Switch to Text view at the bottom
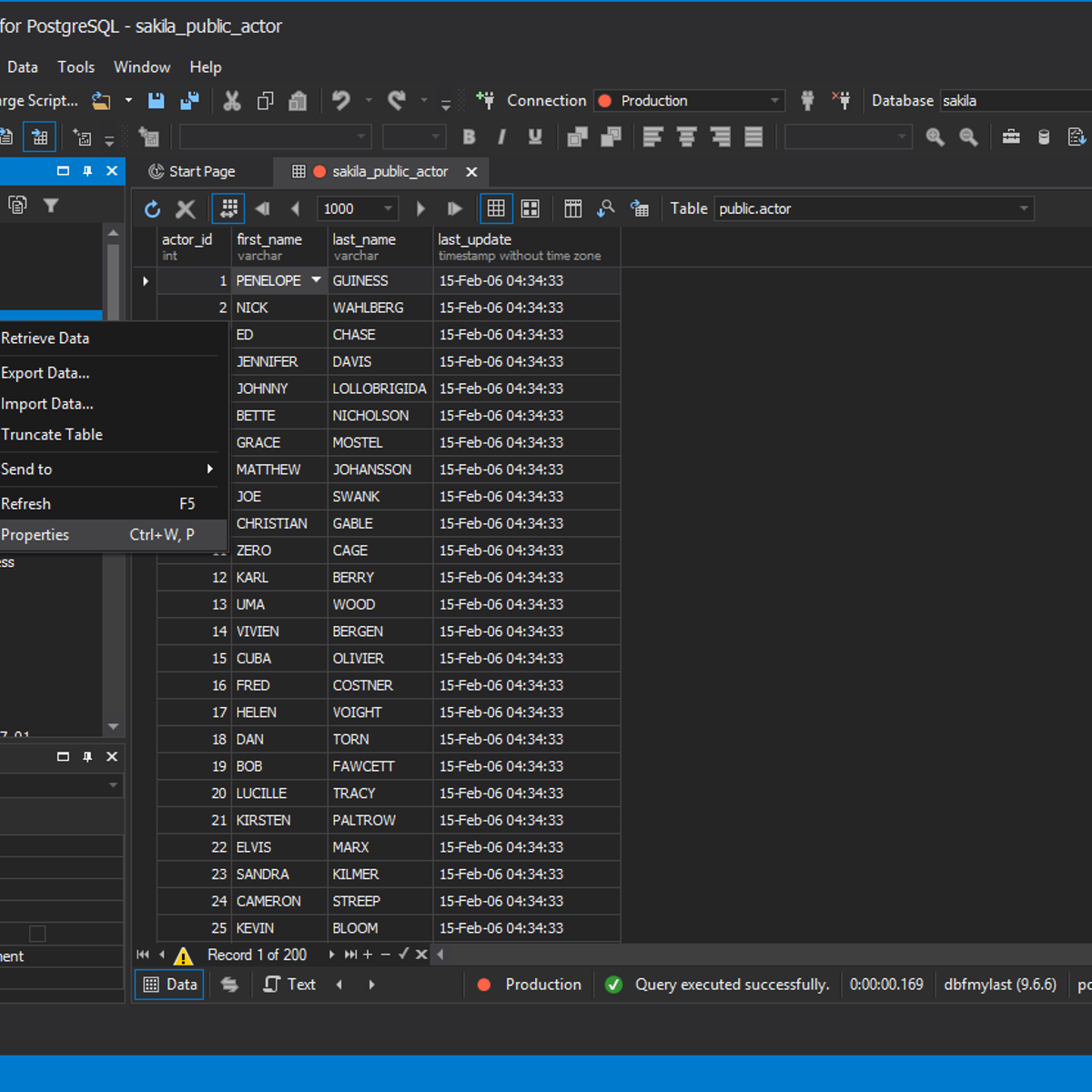 click(x=288, y=984)
